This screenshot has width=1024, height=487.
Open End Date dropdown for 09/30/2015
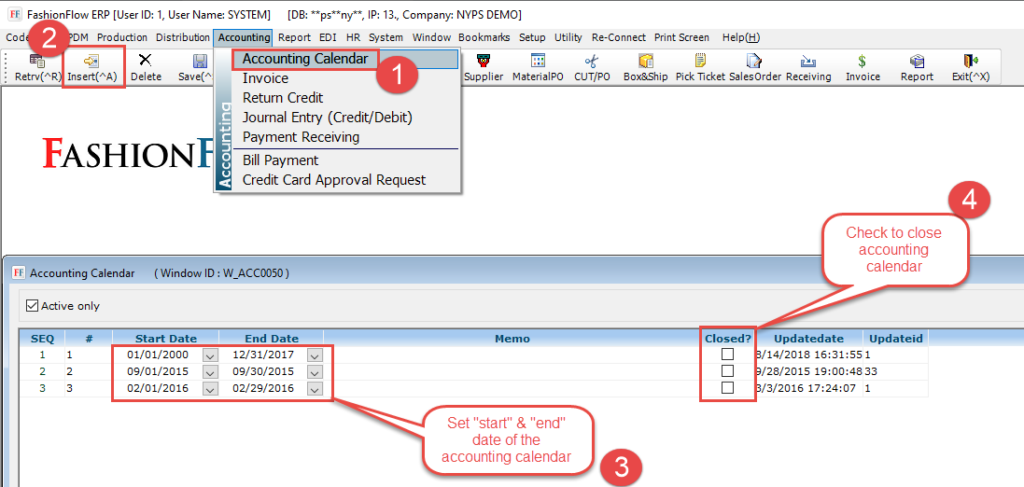pos(314,371)
